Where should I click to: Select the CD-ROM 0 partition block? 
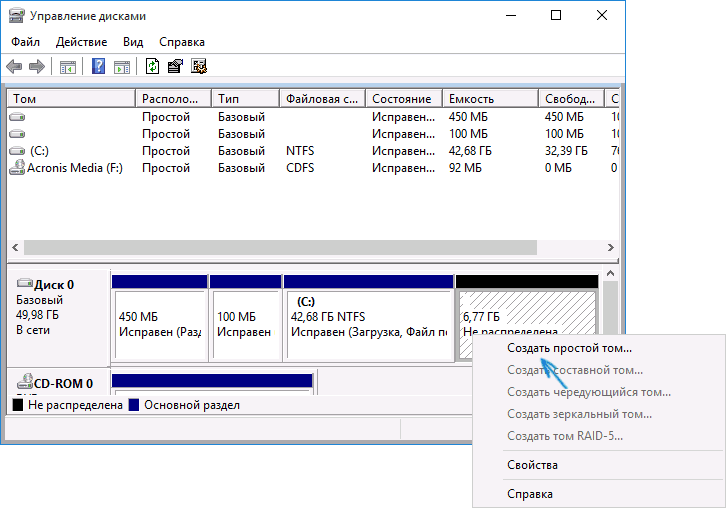click(212, 384)
